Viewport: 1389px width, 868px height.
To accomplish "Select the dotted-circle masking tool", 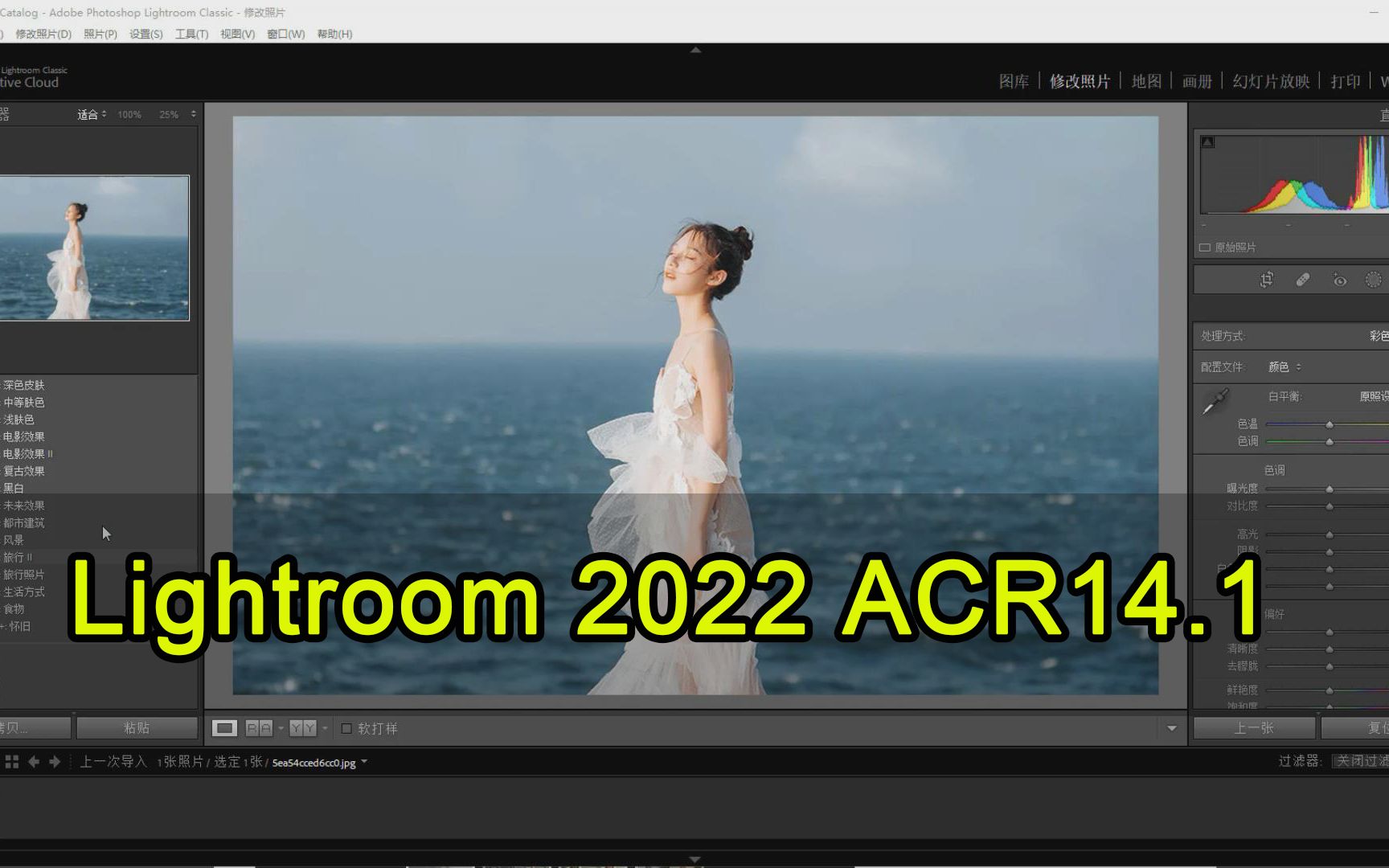I will click(1374, 280).
